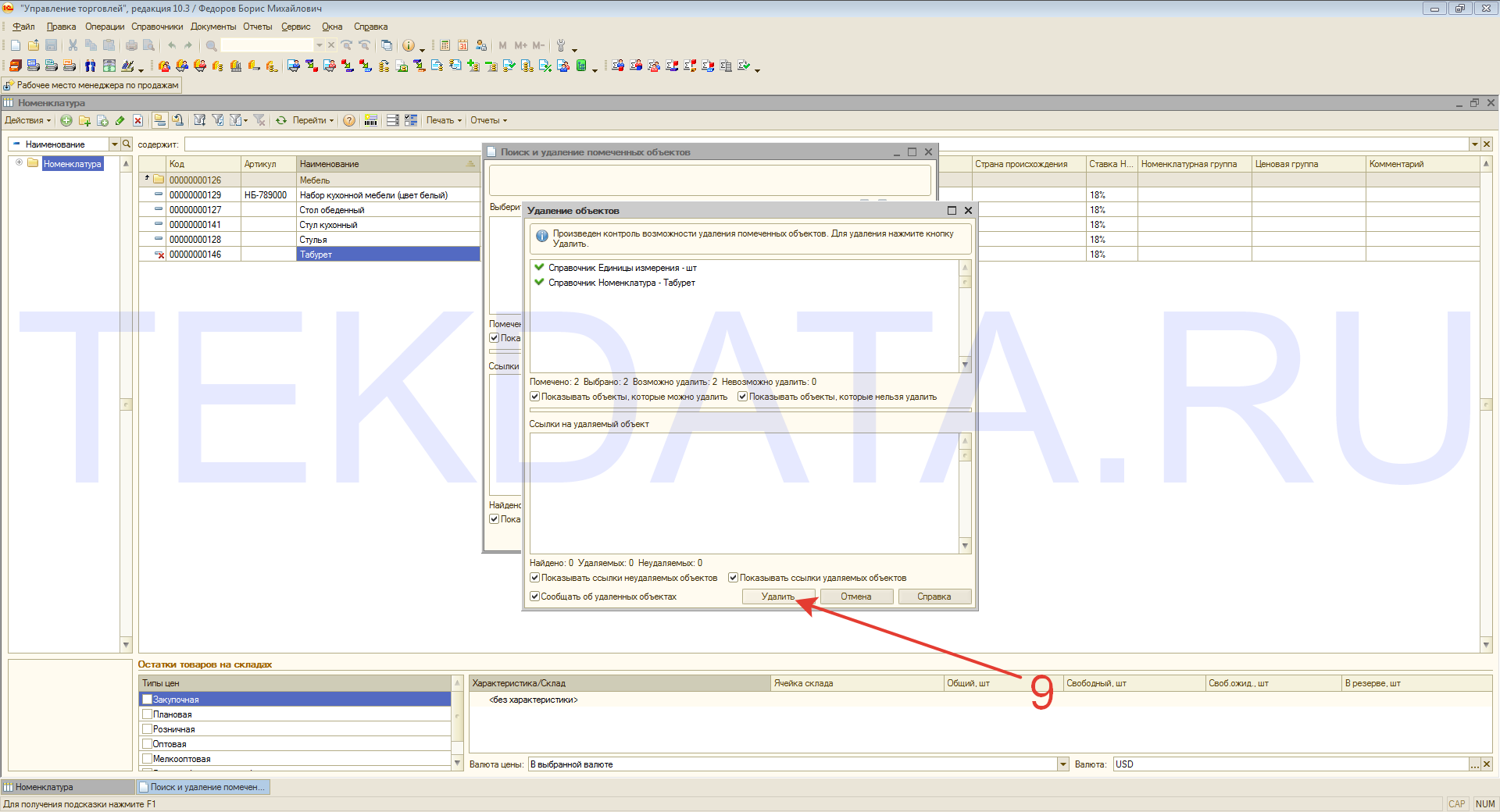The width and height of the screenshot is (1500, 812).
Task: Expand the Печать dropdown
Action: pos(444,120)
